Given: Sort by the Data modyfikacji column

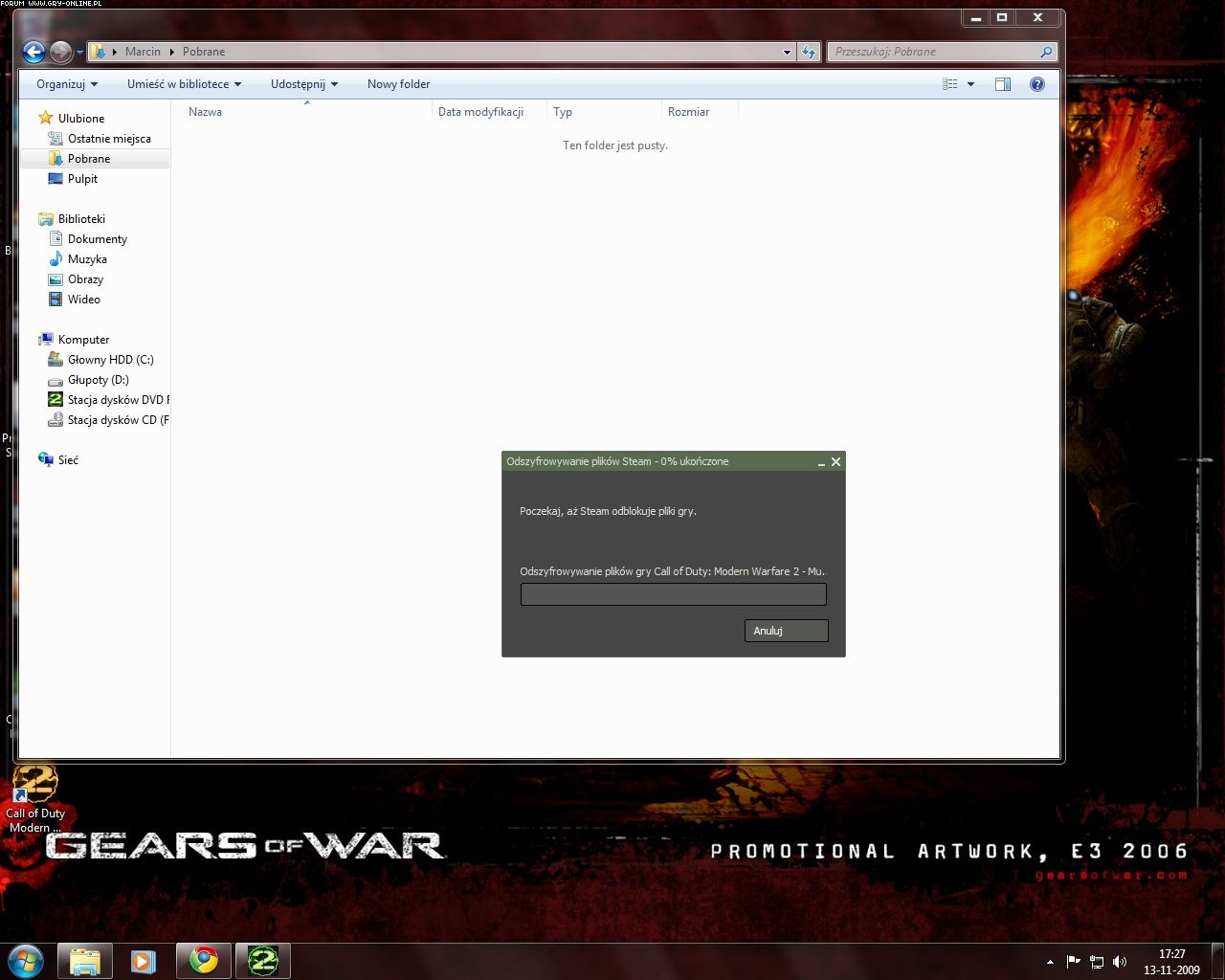Looking at the screenshot, I should coord(480,112).
